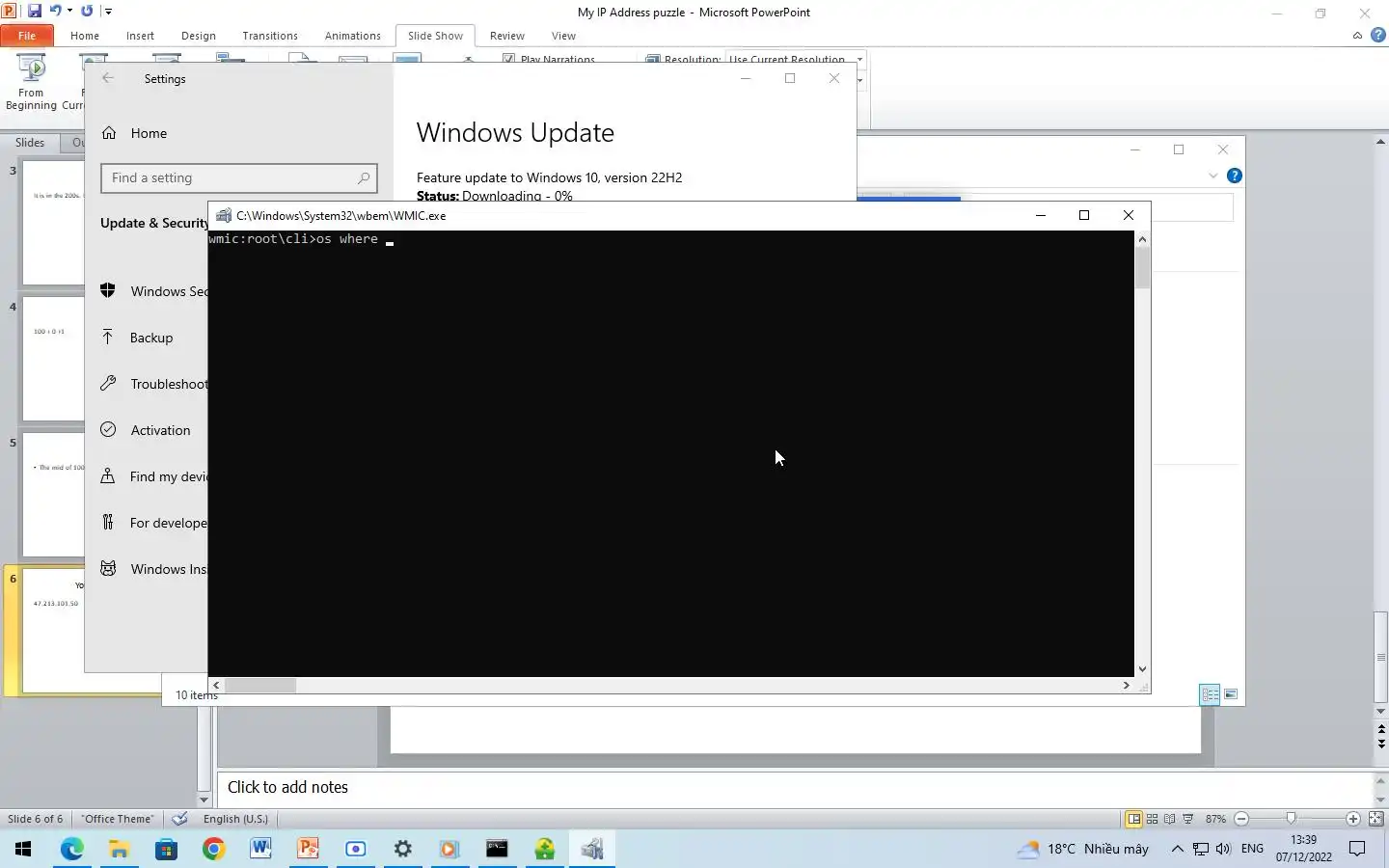Click English (U.S.) language in status bar
1389x868 pixels.
(x=235, y=819)
